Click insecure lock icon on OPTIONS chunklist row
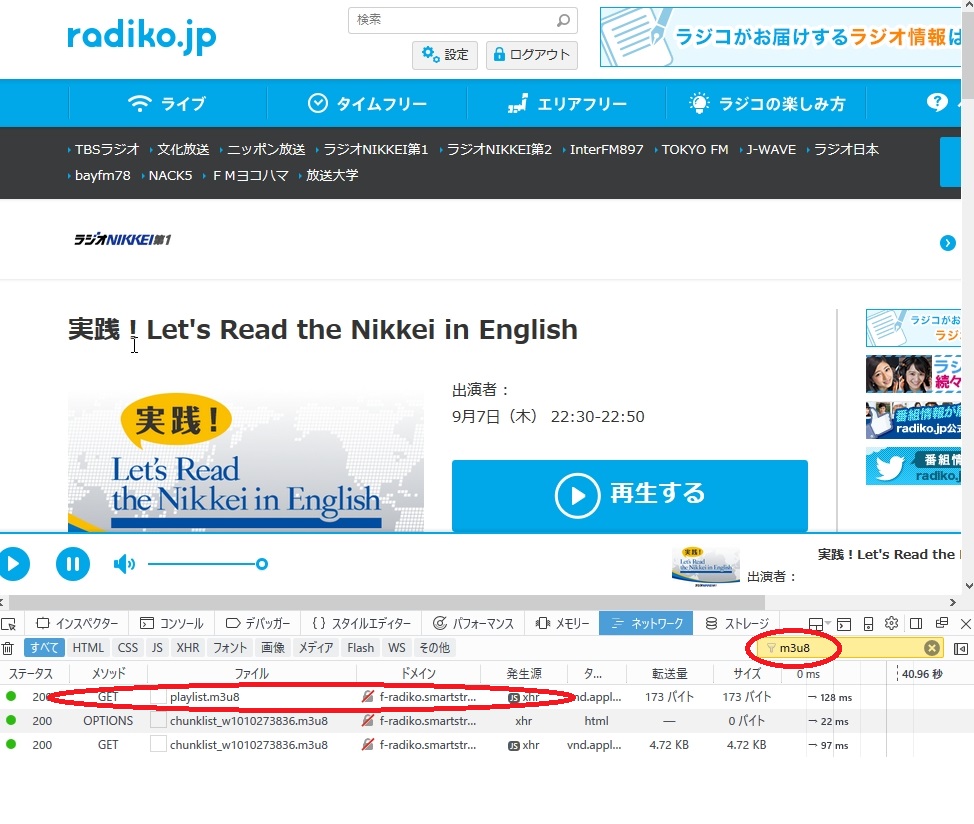This screenshot has height=824, width=974. pos(368,720)
